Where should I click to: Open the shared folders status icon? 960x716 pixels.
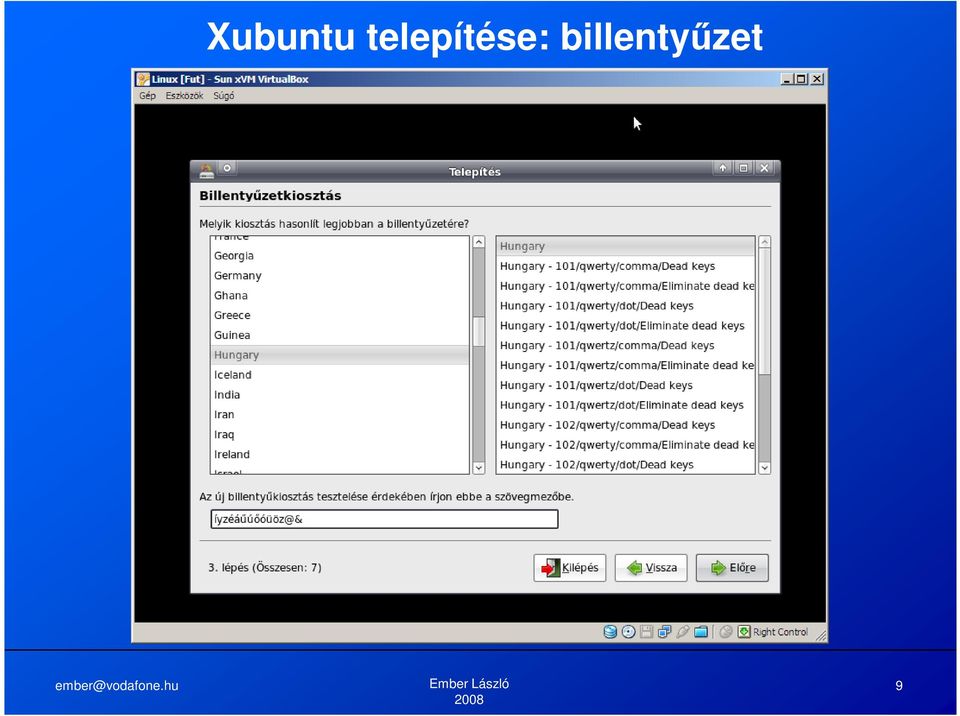(701, 631)
